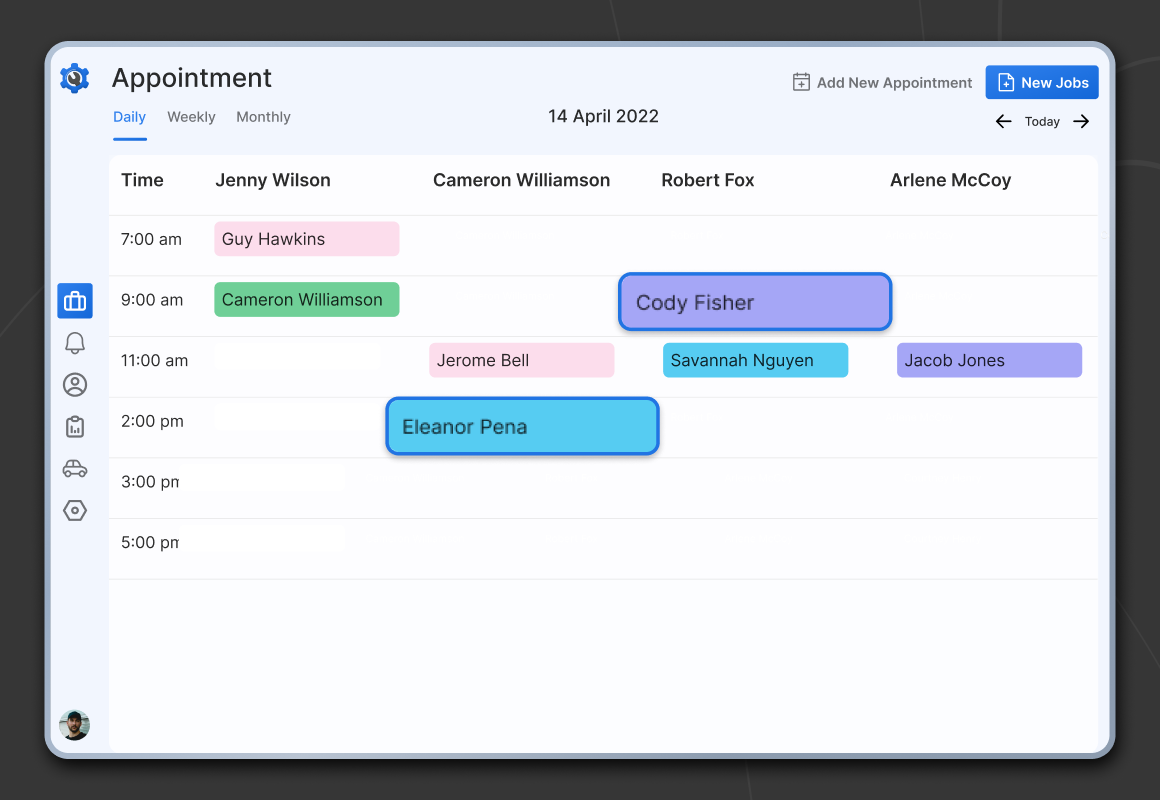Switch to the Monthly tab
The image size is (1160, 800).
(x=263, y=117)
